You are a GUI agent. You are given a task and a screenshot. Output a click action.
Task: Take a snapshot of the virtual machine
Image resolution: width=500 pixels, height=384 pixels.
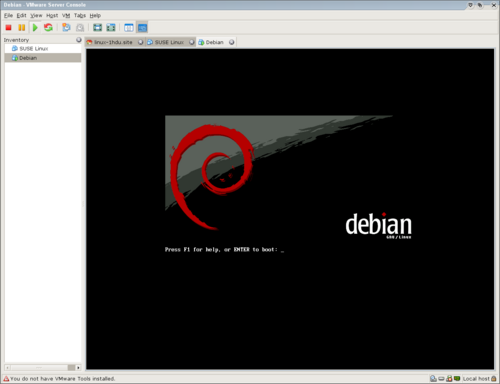(66, 27)
